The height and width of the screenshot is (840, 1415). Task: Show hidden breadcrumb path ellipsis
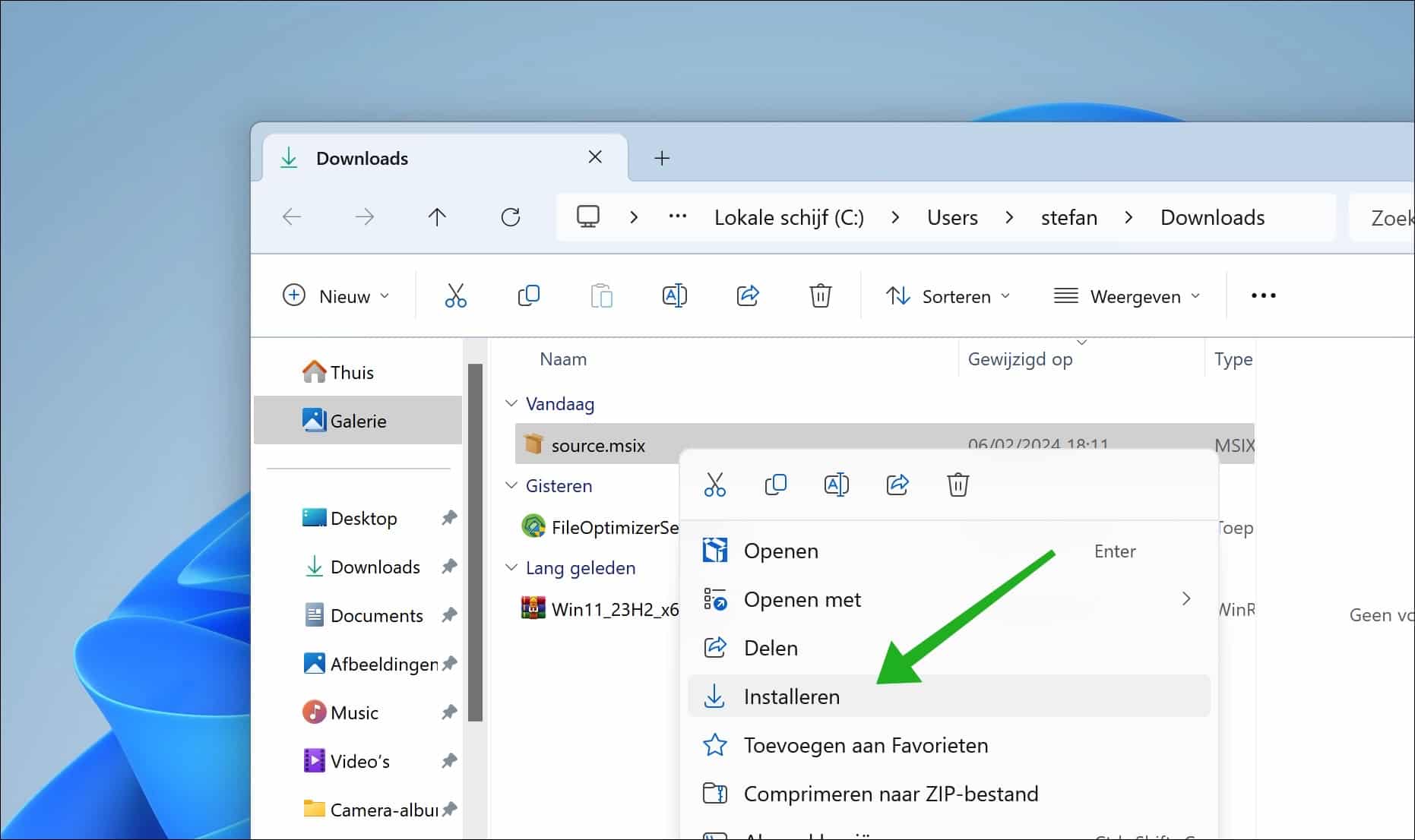(x=677, y=217)
